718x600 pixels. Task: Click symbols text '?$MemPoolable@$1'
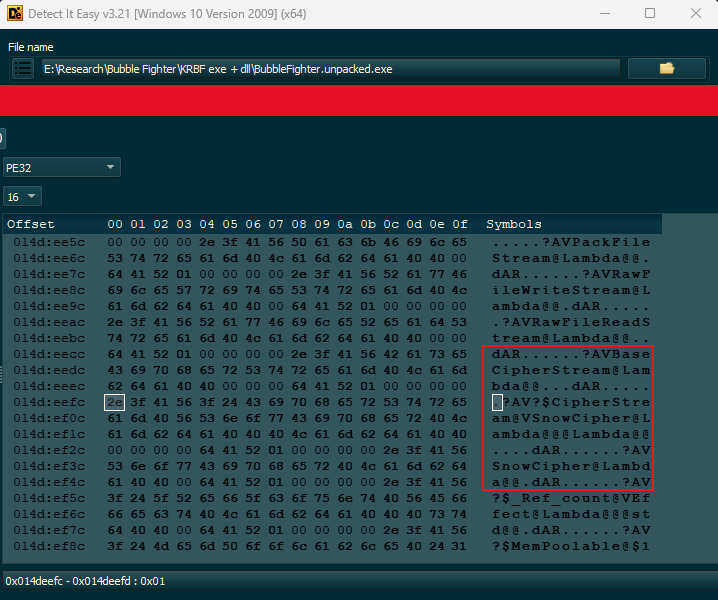[x=571, y=546]
